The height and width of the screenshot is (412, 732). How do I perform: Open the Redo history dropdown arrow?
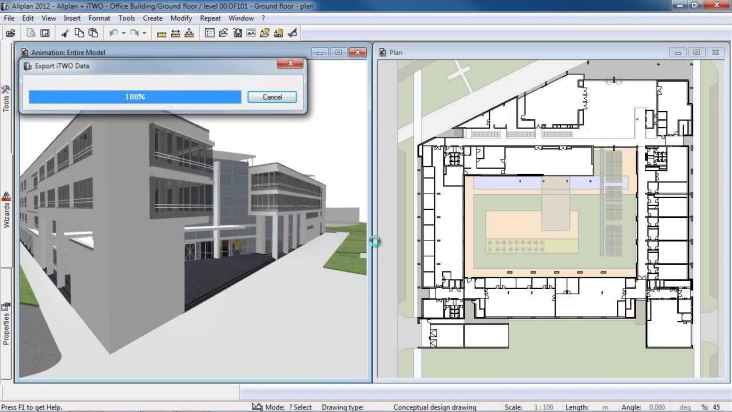144,33
